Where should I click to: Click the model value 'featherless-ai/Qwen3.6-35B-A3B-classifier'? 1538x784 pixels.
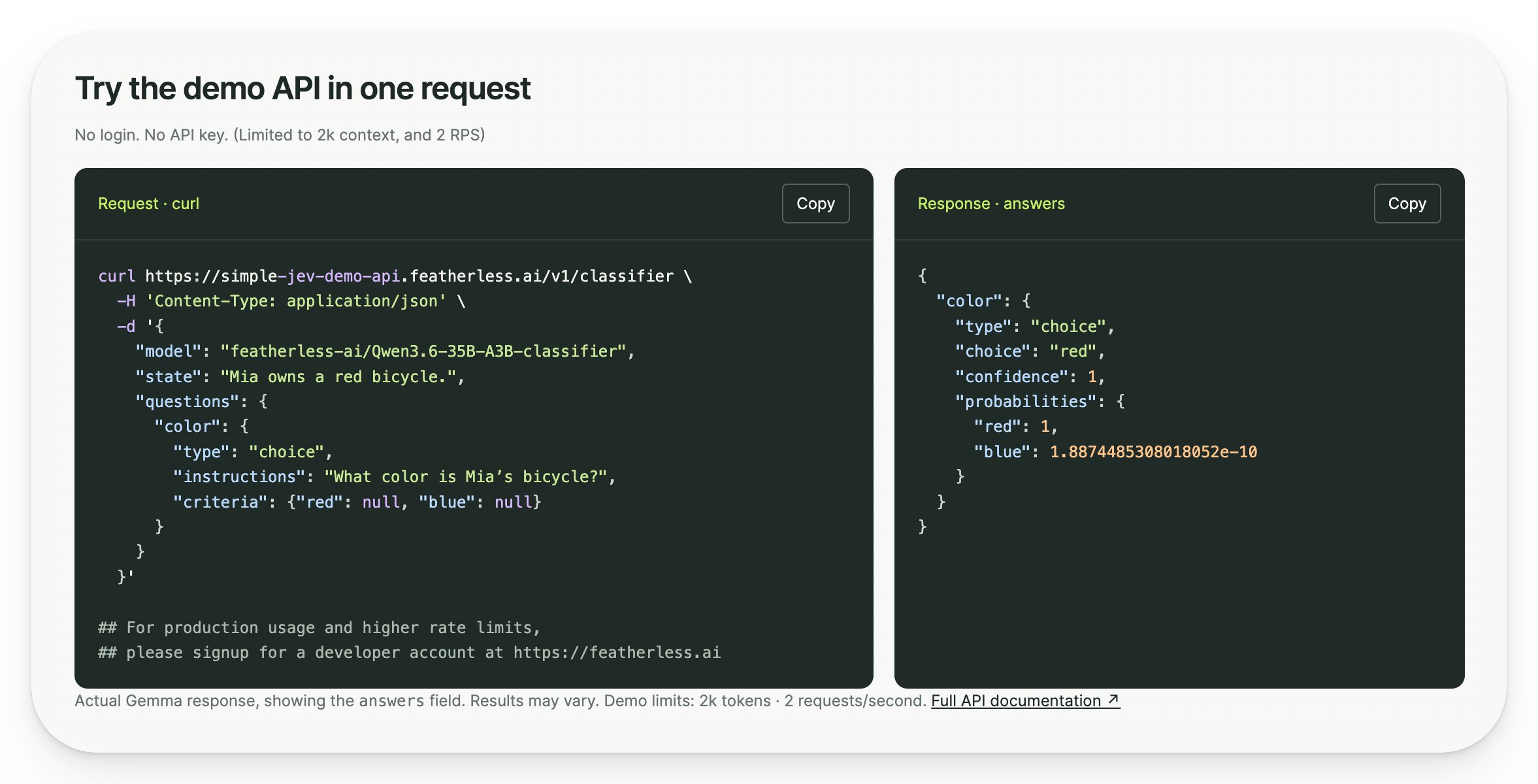(423, 351)
